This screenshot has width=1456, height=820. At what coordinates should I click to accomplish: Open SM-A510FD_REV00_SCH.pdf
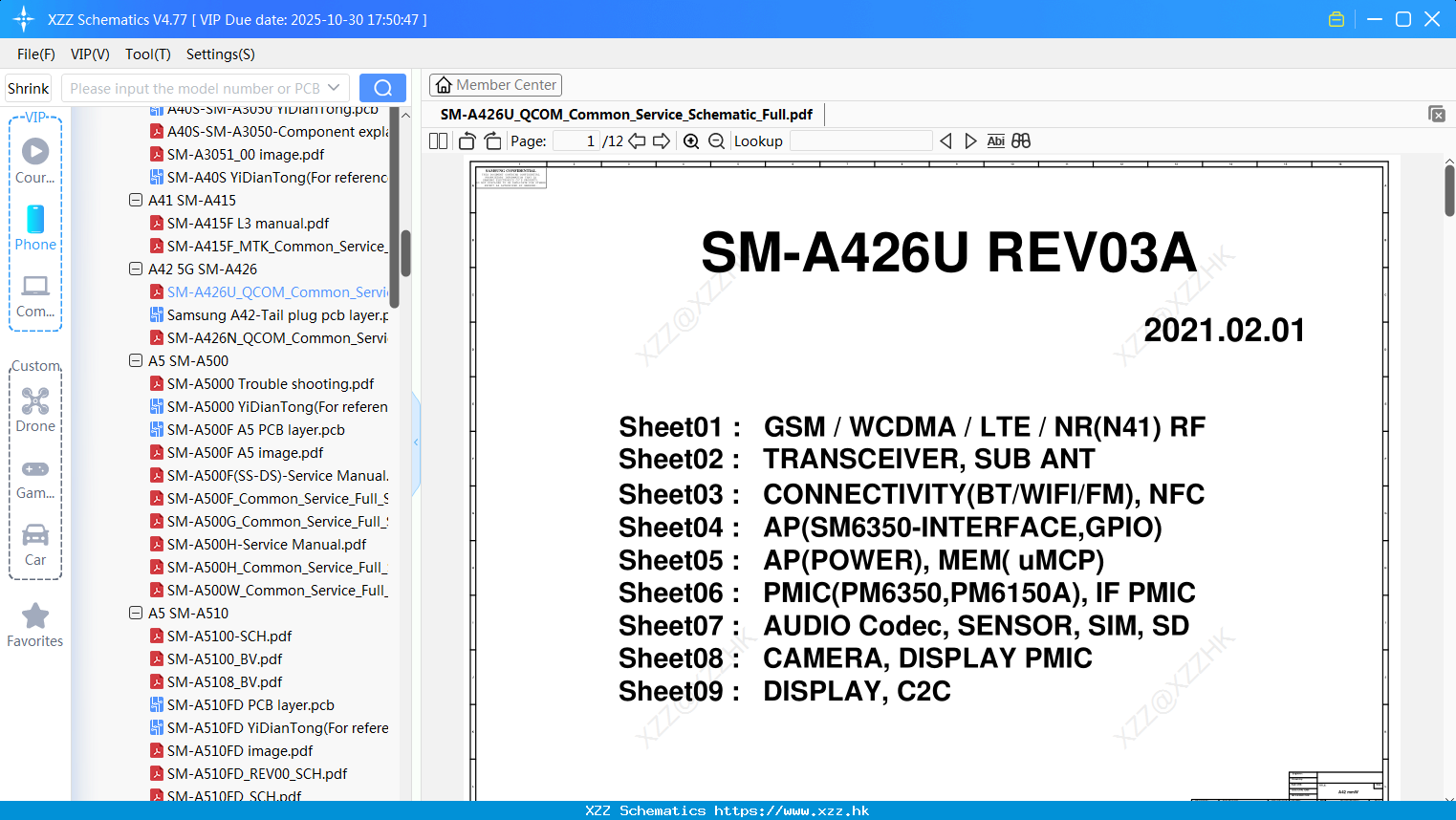point(249,774)
